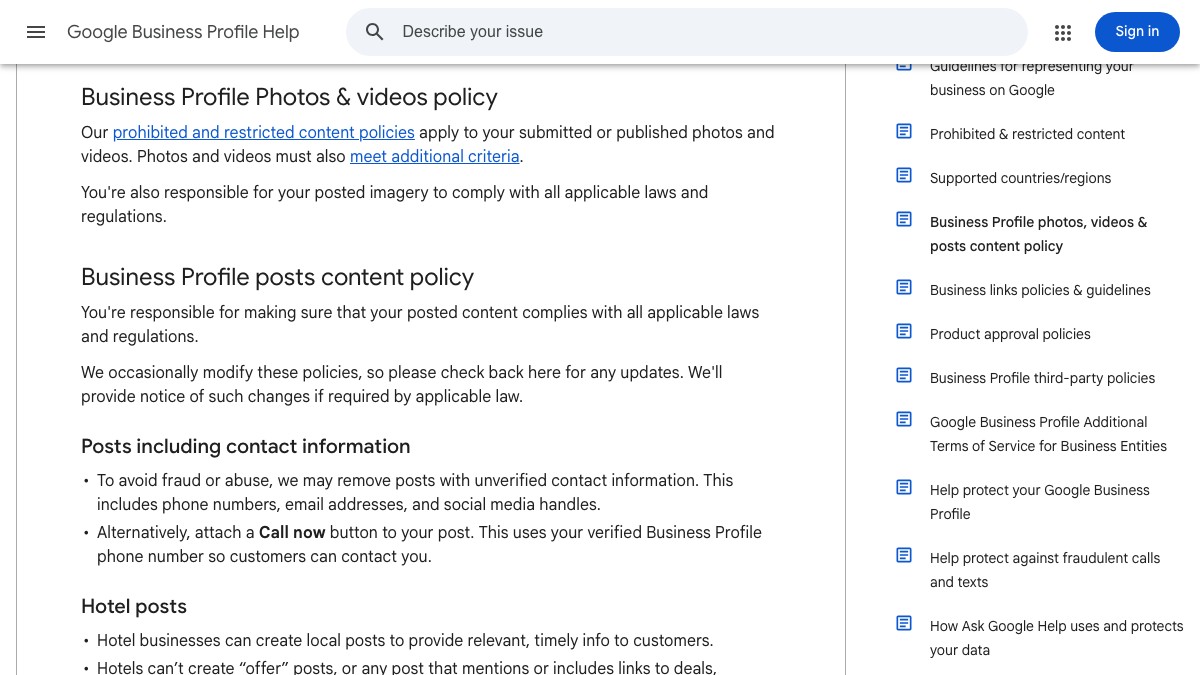The height and width of the screenshot is (675, 1200).
Task: Click Posts including contact information heading
Action: tap(246, 446)
